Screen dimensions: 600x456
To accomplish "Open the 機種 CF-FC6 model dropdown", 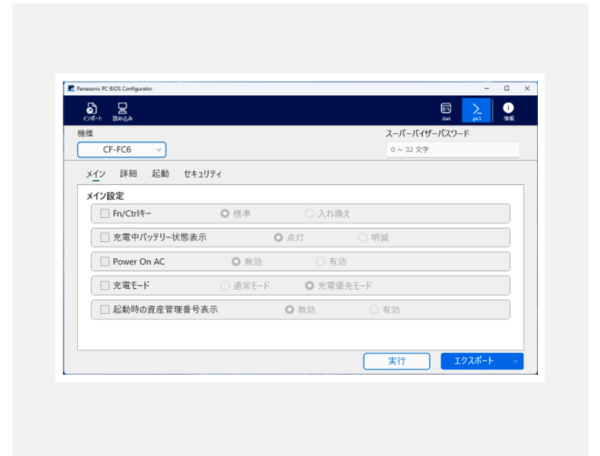I will click(x=122, y=150).
